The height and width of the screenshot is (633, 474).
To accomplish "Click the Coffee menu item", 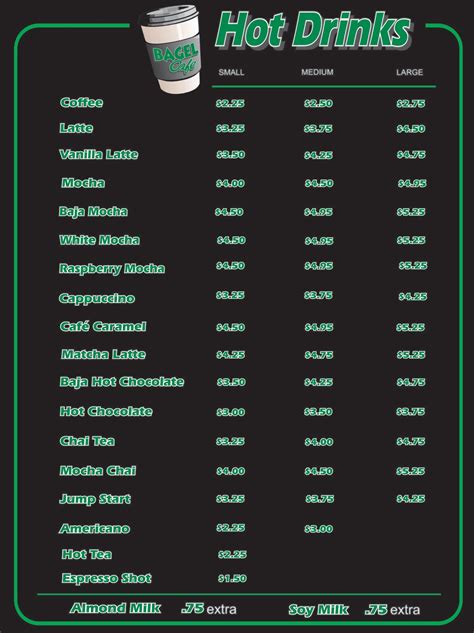I will 82,103.
